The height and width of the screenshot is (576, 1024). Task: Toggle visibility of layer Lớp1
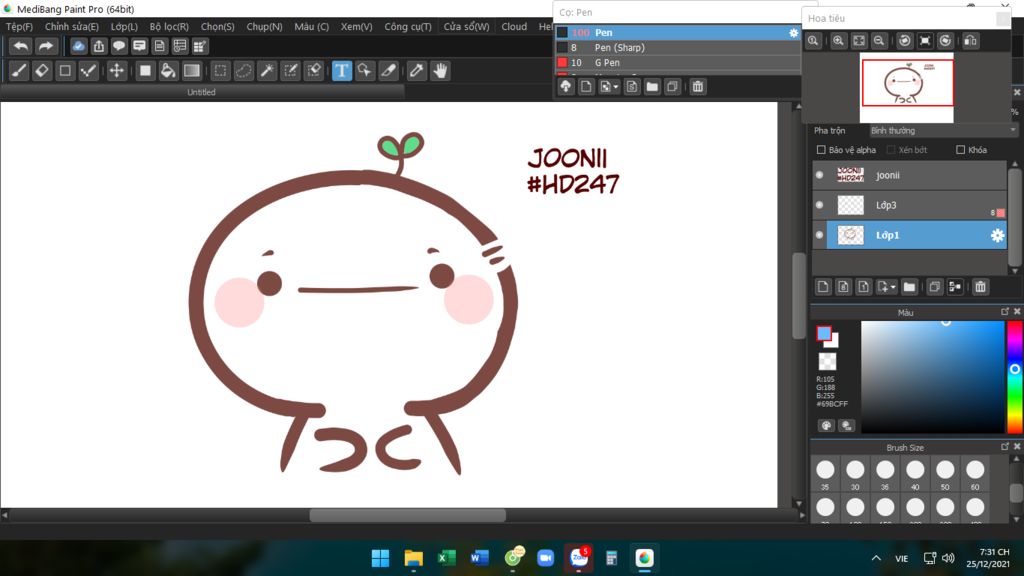click(x=820, y=235)
